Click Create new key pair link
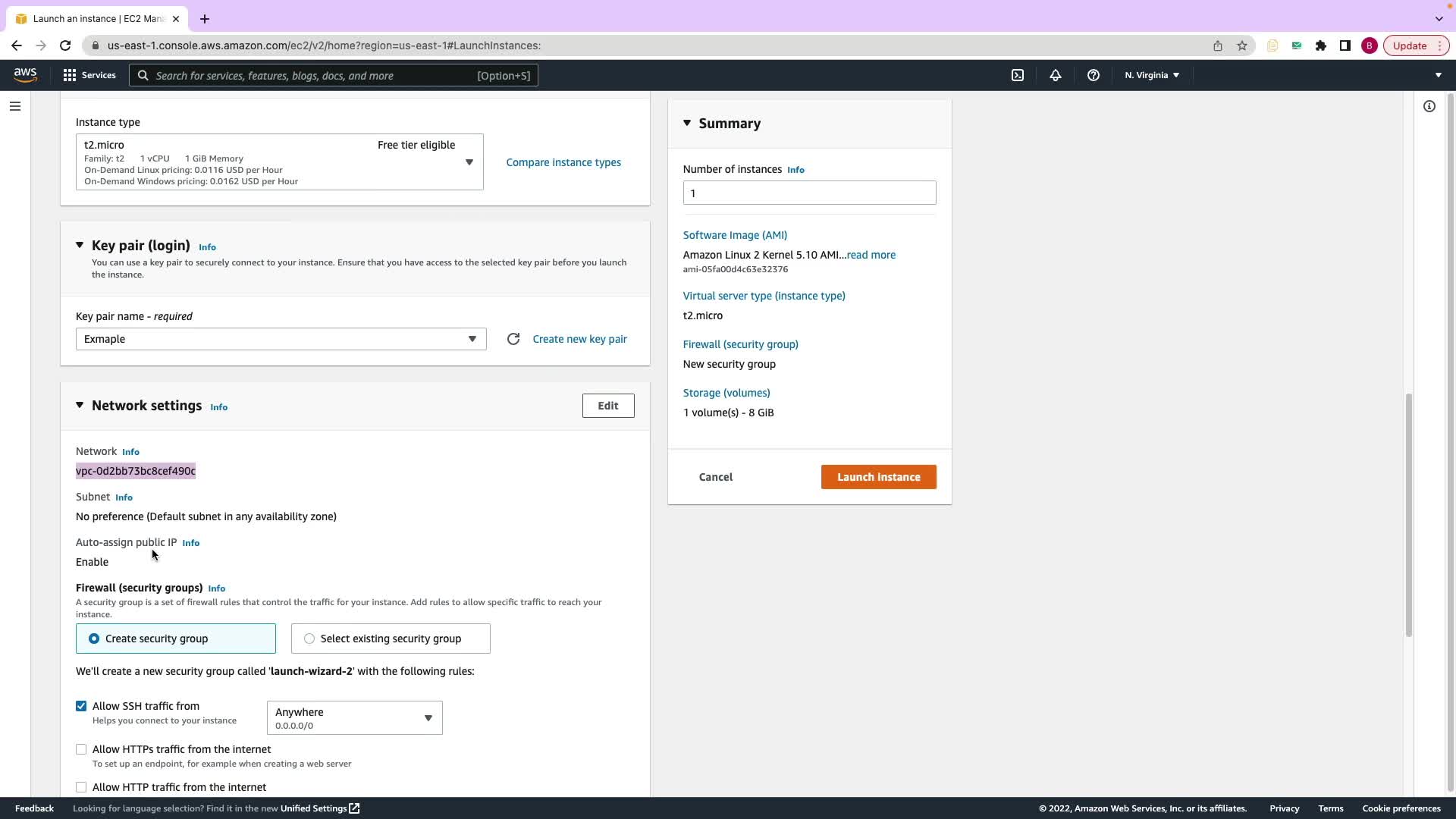Screen dimensions: 1456x819 579,339
